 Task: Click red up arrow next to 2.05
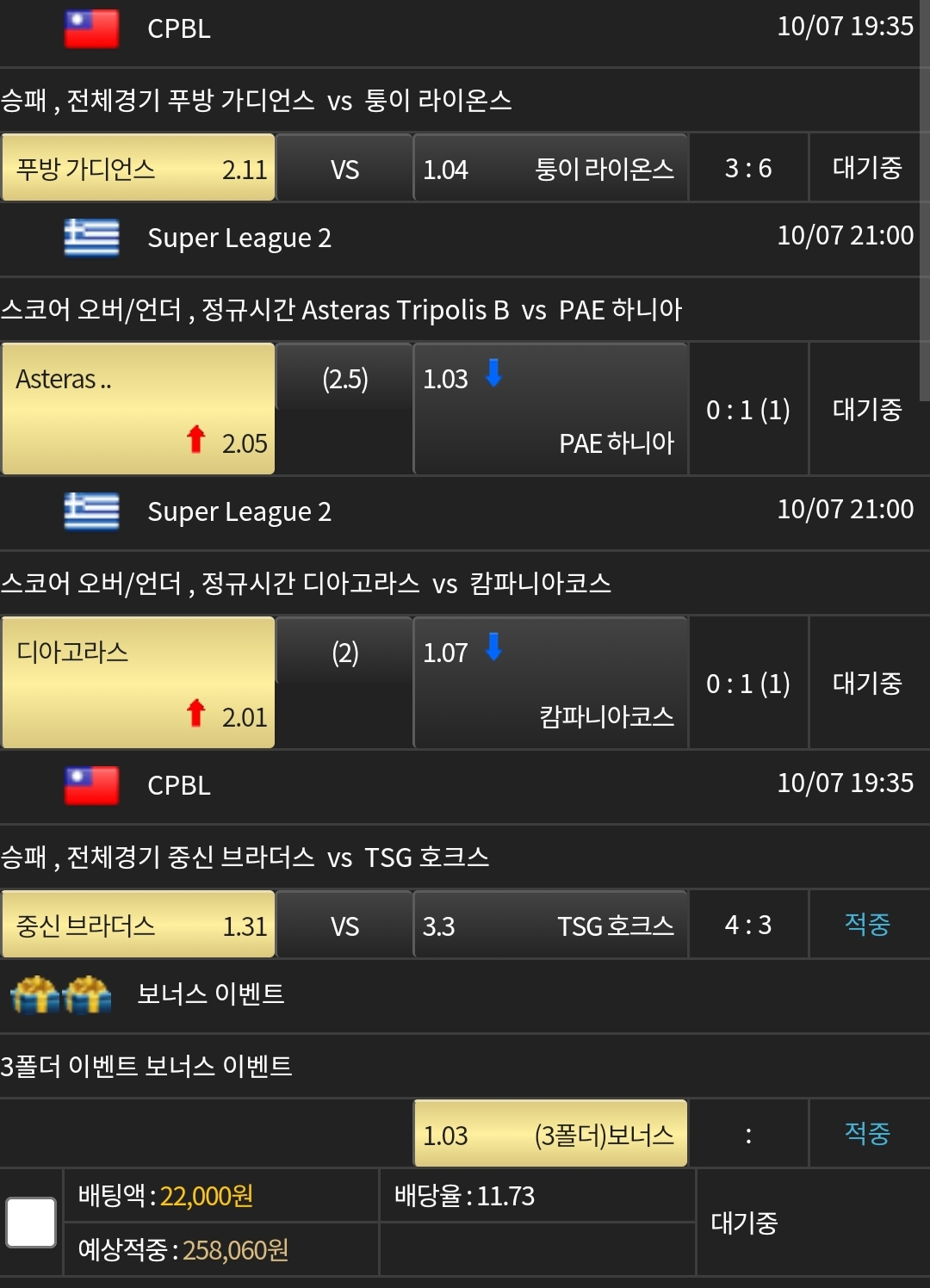pyautogui.click(x=196, y=439)
